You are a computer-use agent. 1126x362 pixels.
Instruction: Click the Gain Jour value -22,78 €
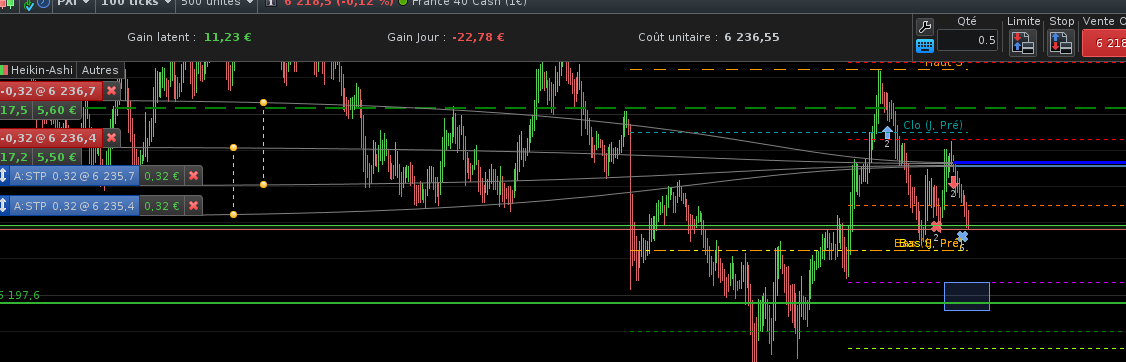[x=478, y=37]
